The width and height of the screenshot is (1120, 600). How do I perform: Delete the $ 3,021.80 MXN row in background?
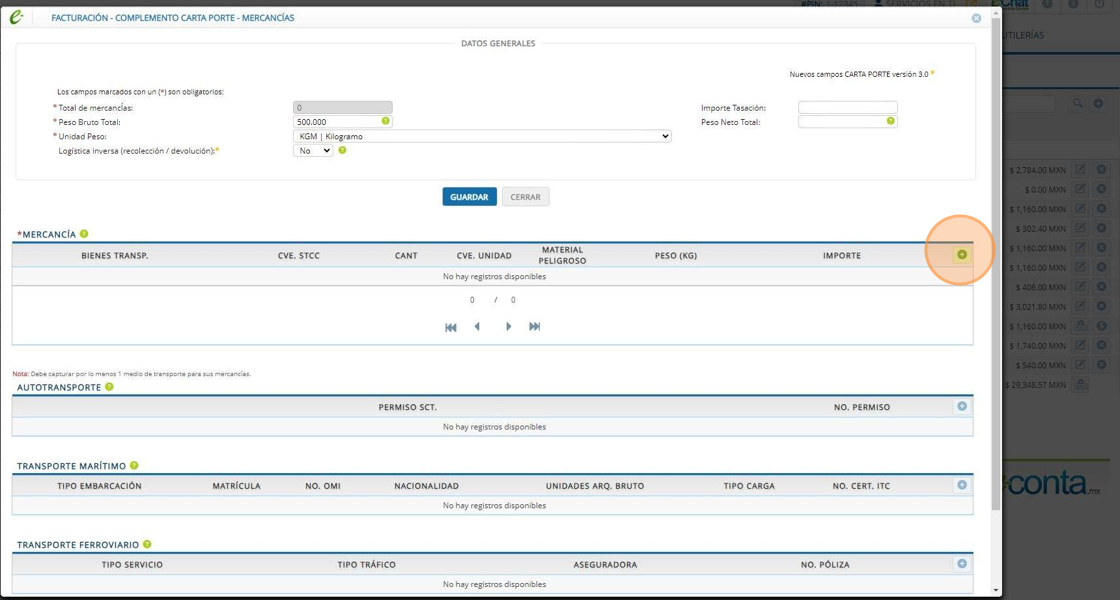point(1101,306)
